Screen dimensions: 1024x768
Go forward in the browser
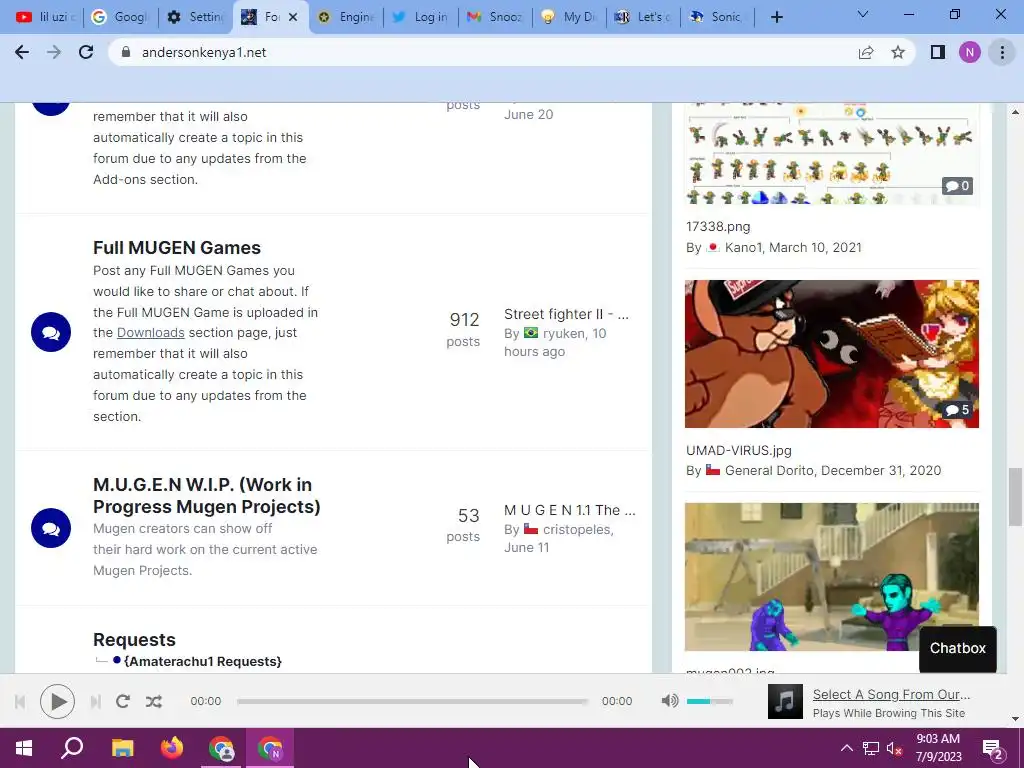pyautogui.click(x=54, y=52)
